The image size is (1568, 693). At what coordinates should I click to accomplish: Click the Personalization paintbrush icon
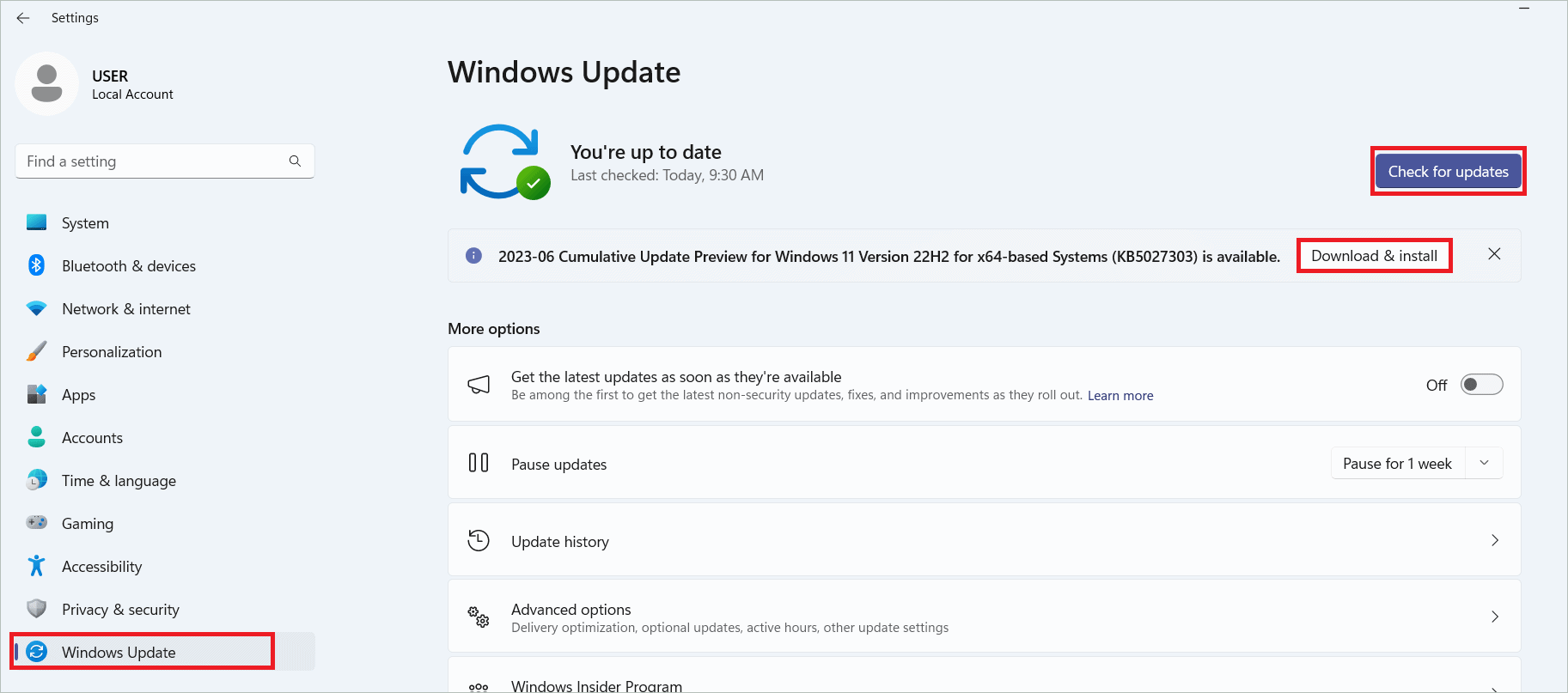(36, 351)
